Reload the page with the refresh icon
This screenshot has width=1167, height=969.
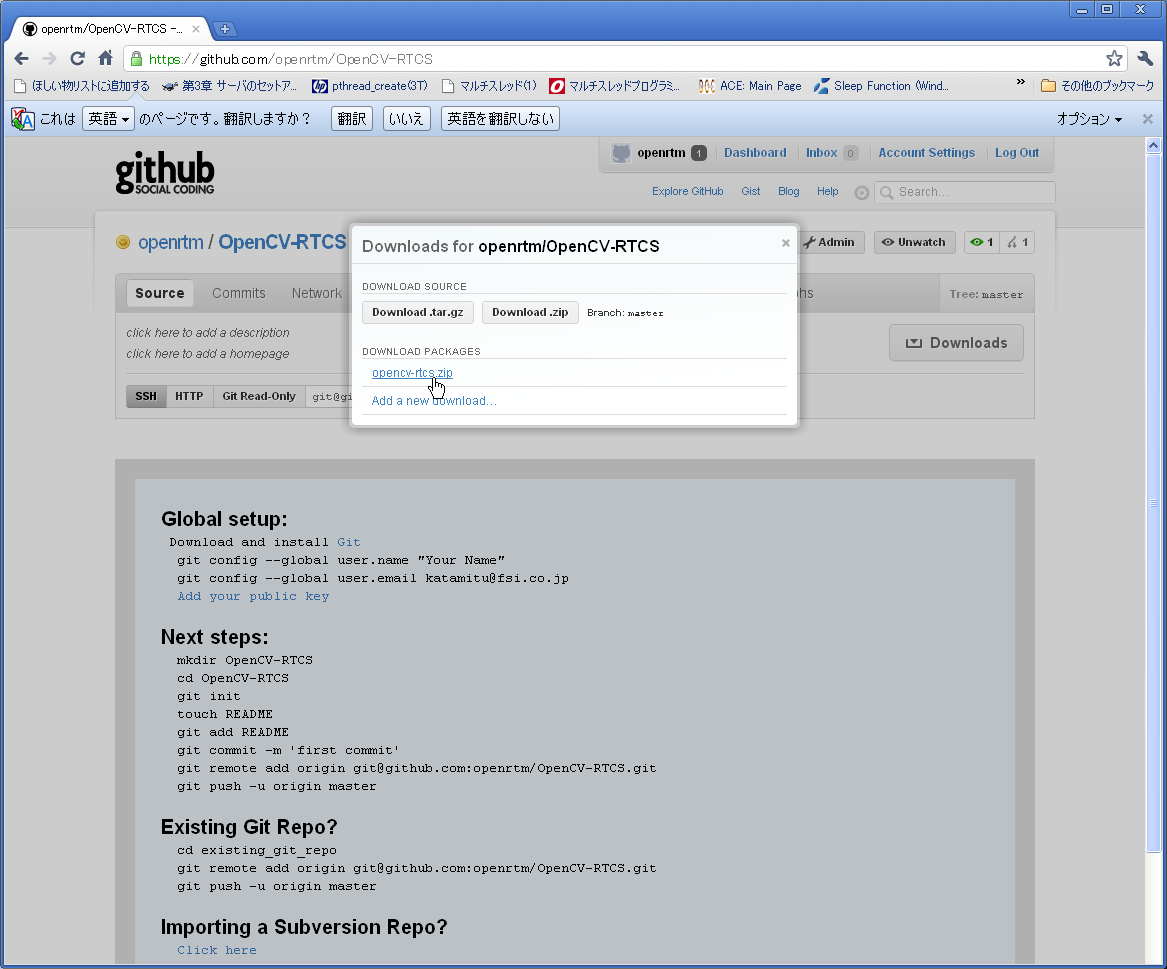[77, 58]
